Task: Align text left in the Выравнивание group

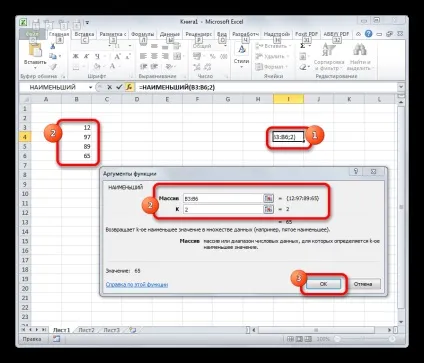Action: click(x=143, y=56)
